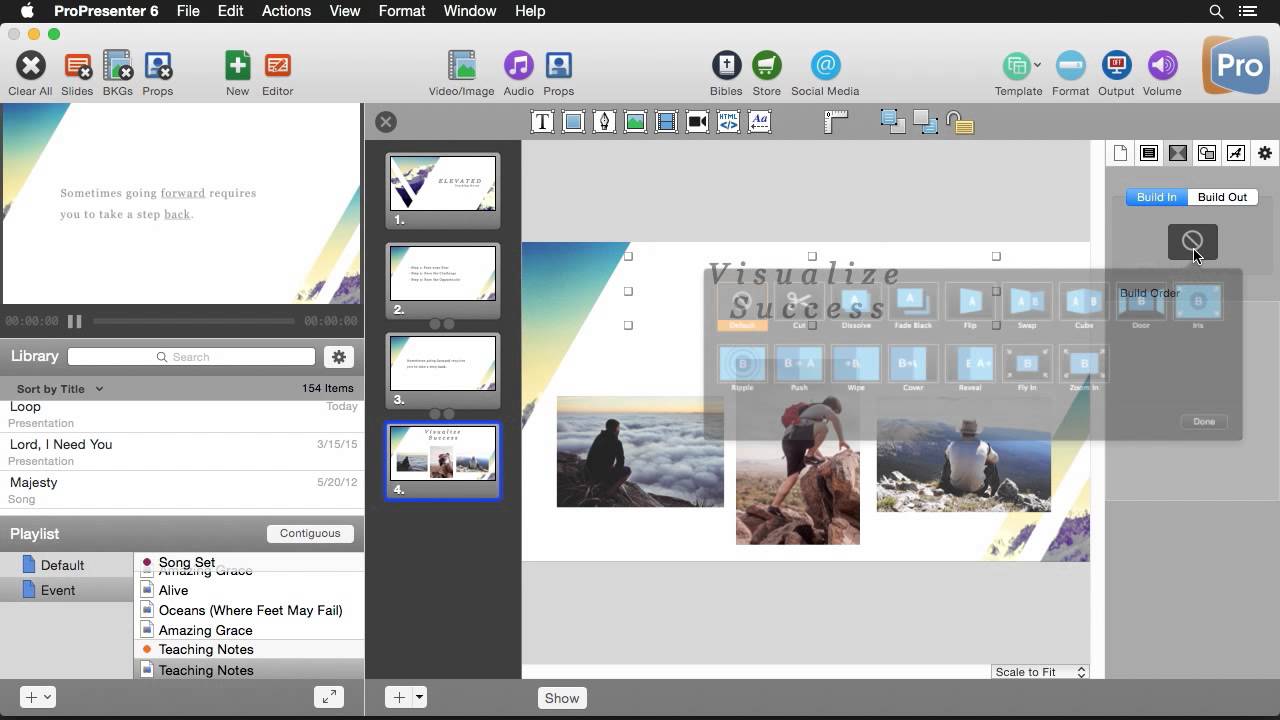Image resolution: width=1280 pixels, height=720 pixels.
Task: Open object properties inspector tab
Action: [1207, 153]
